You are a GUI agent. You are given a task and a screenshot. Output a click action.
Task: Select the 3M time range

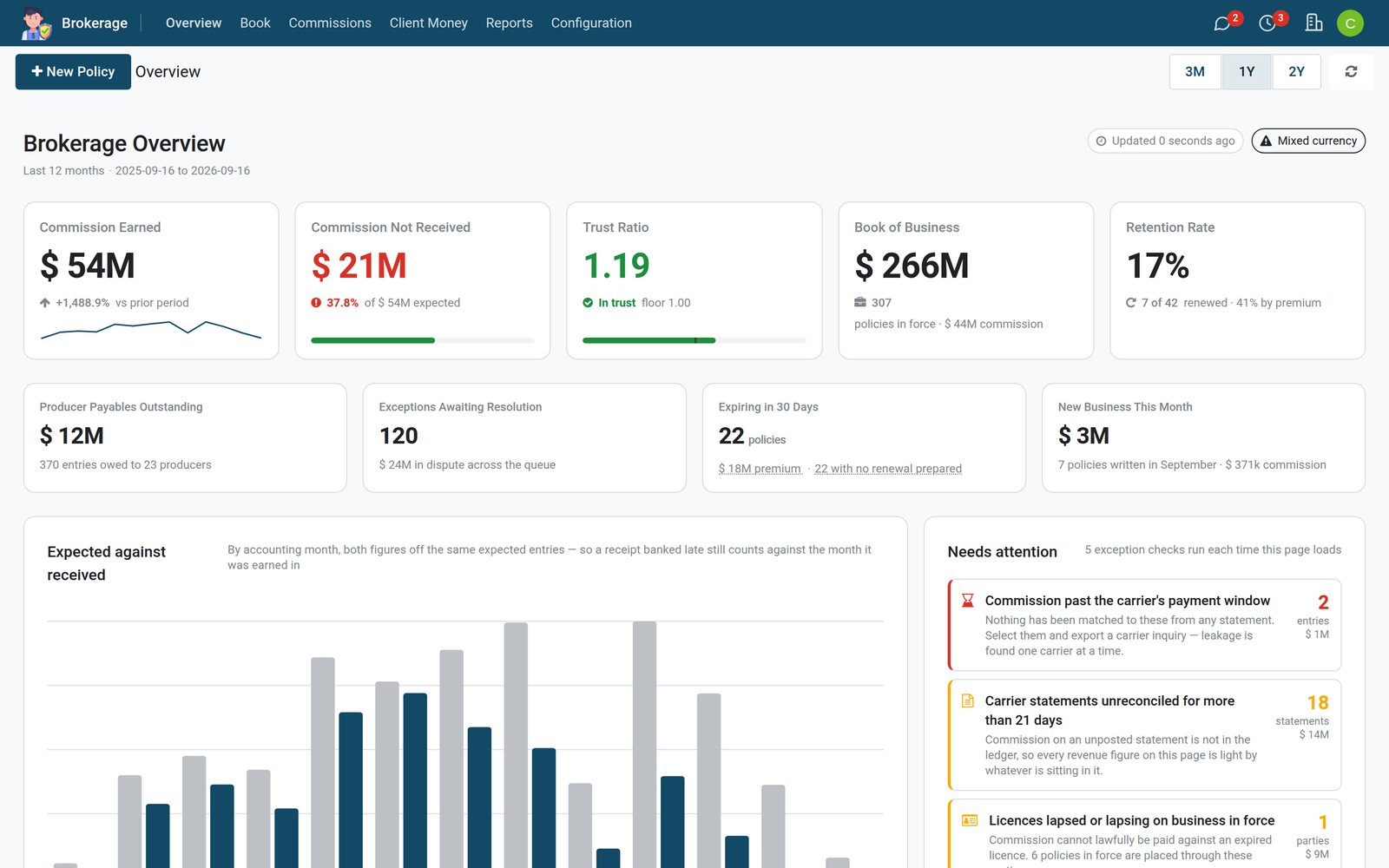pyautogui.click(x=1195, y=71)
